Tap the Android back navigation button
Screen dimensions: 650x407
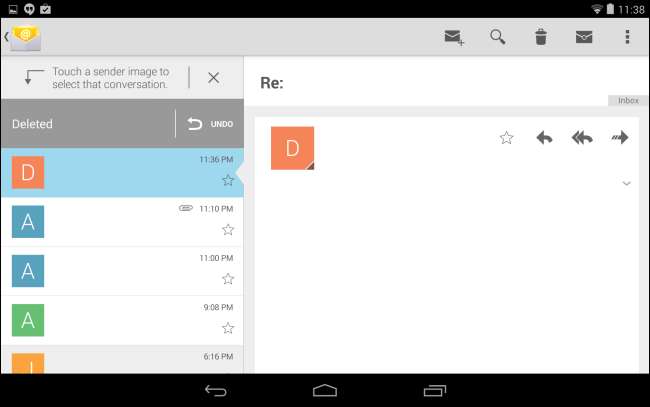click(216, 390)
